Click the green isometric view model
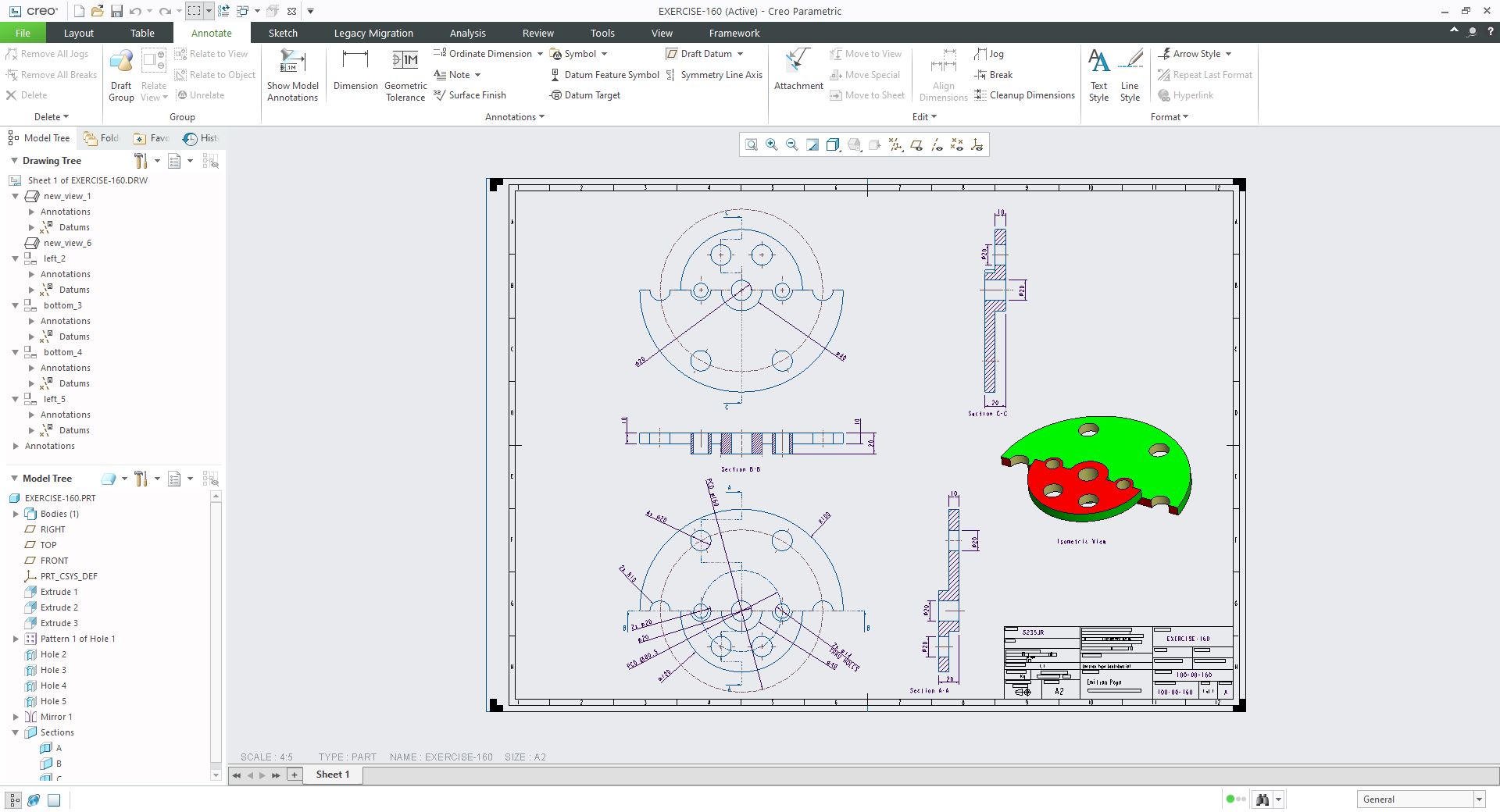This screenshot has width=1500, height=812. (x=1096, y=468)
